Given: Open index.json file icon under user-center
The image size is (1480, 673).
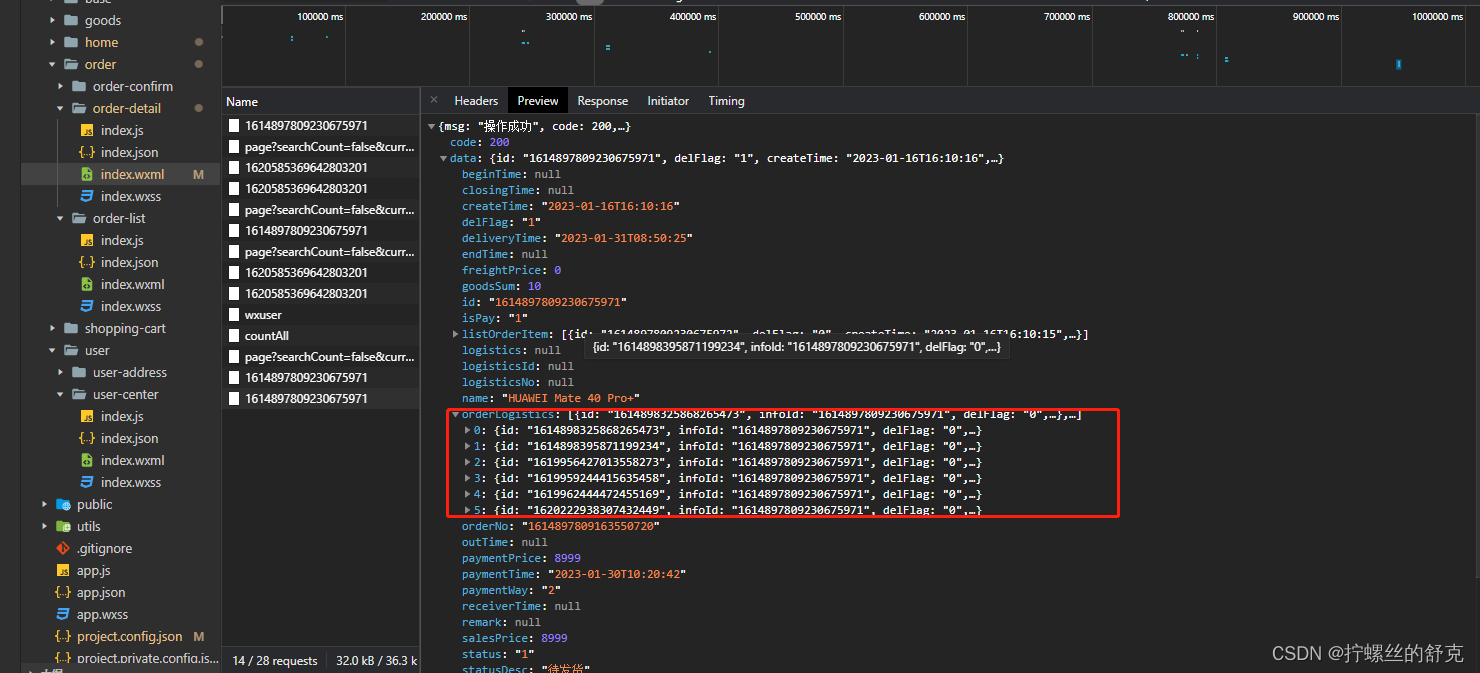Looking at the screenshot, I should pyautogui.click(x=87, y=438).
